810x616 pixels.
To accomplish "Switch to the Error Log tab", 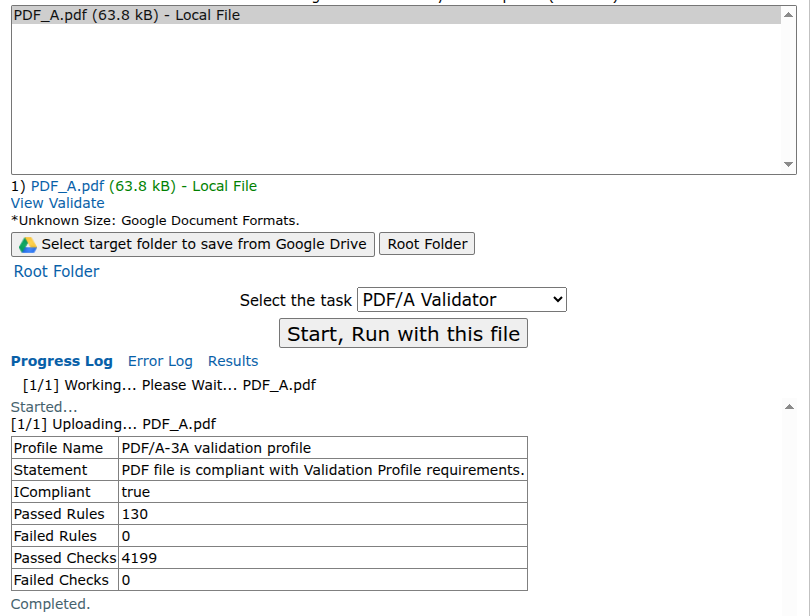I will pyautogui.click(x=160, y=361).
